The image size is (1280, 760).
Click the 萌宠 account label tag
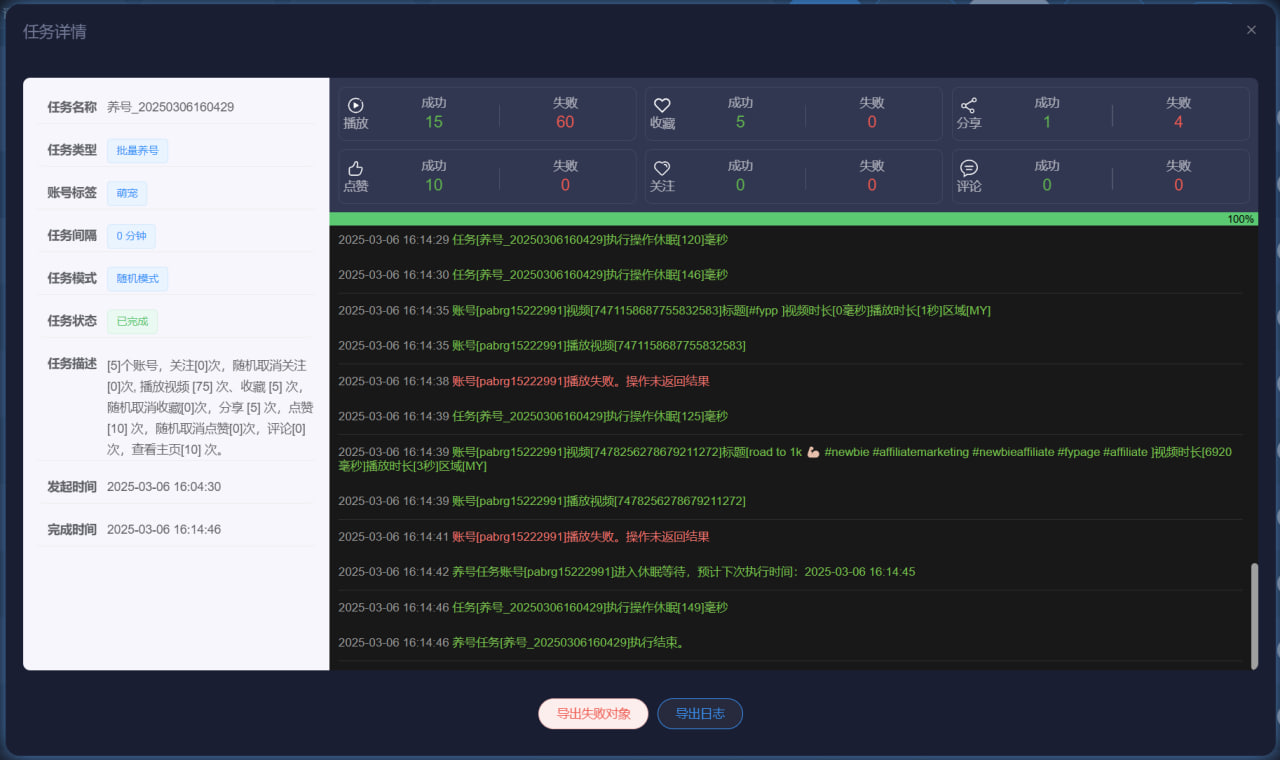[127, 192]
